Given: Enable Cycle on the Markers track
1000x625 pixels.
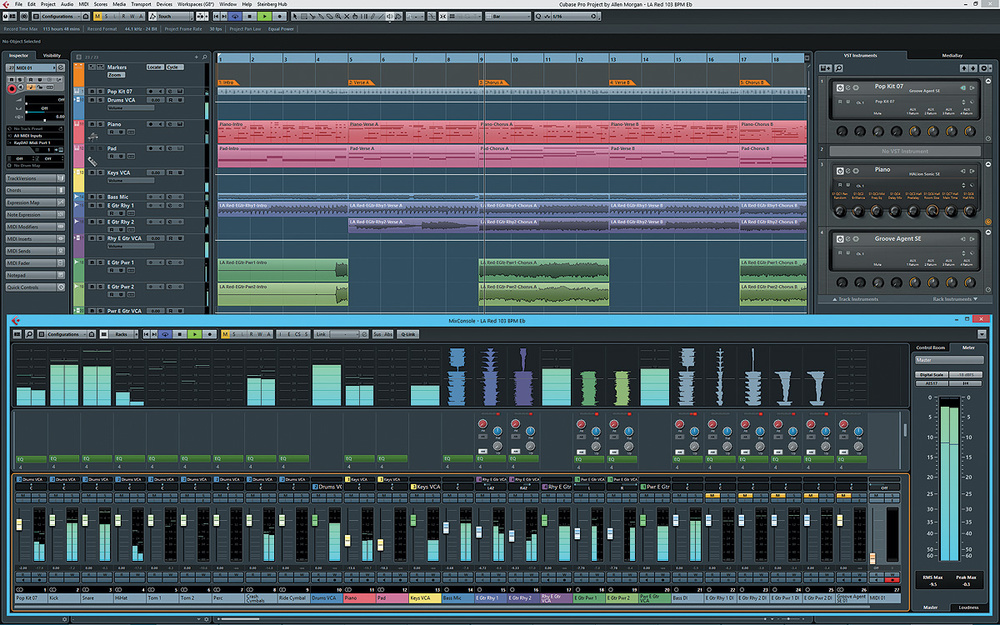Looking at the screenshot, I should point(175,67).
